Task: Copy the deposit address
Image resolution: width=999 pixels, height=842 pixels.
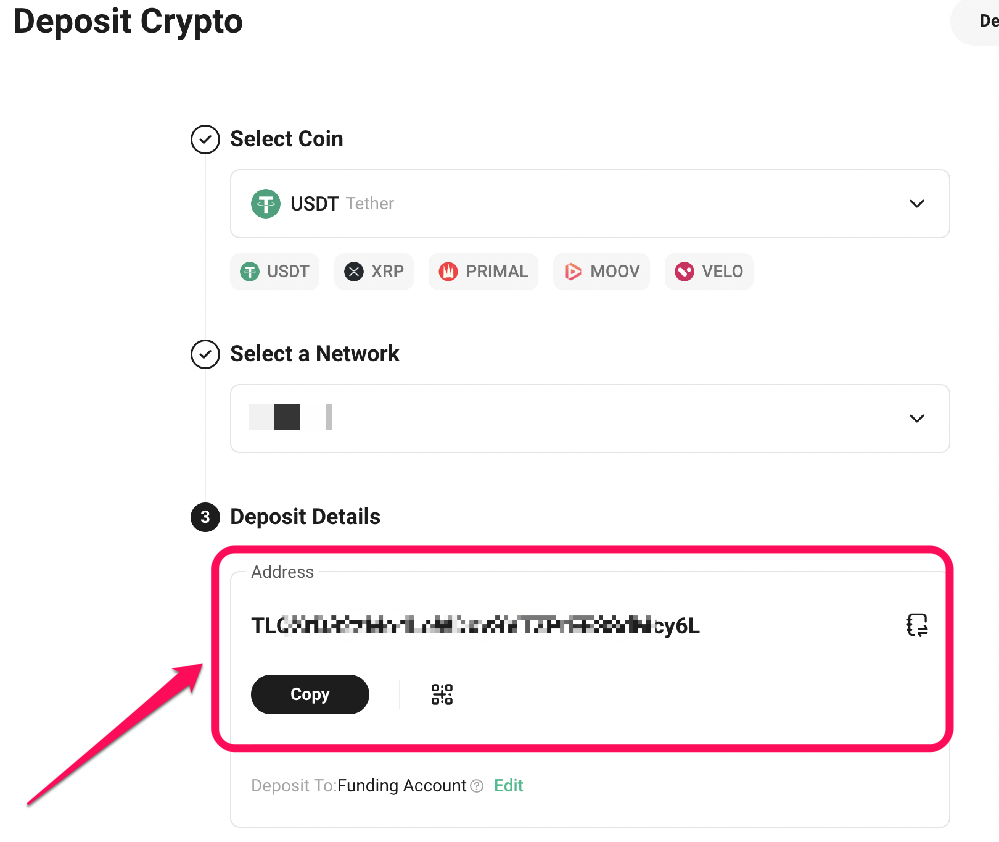Action: coord(310,694)
